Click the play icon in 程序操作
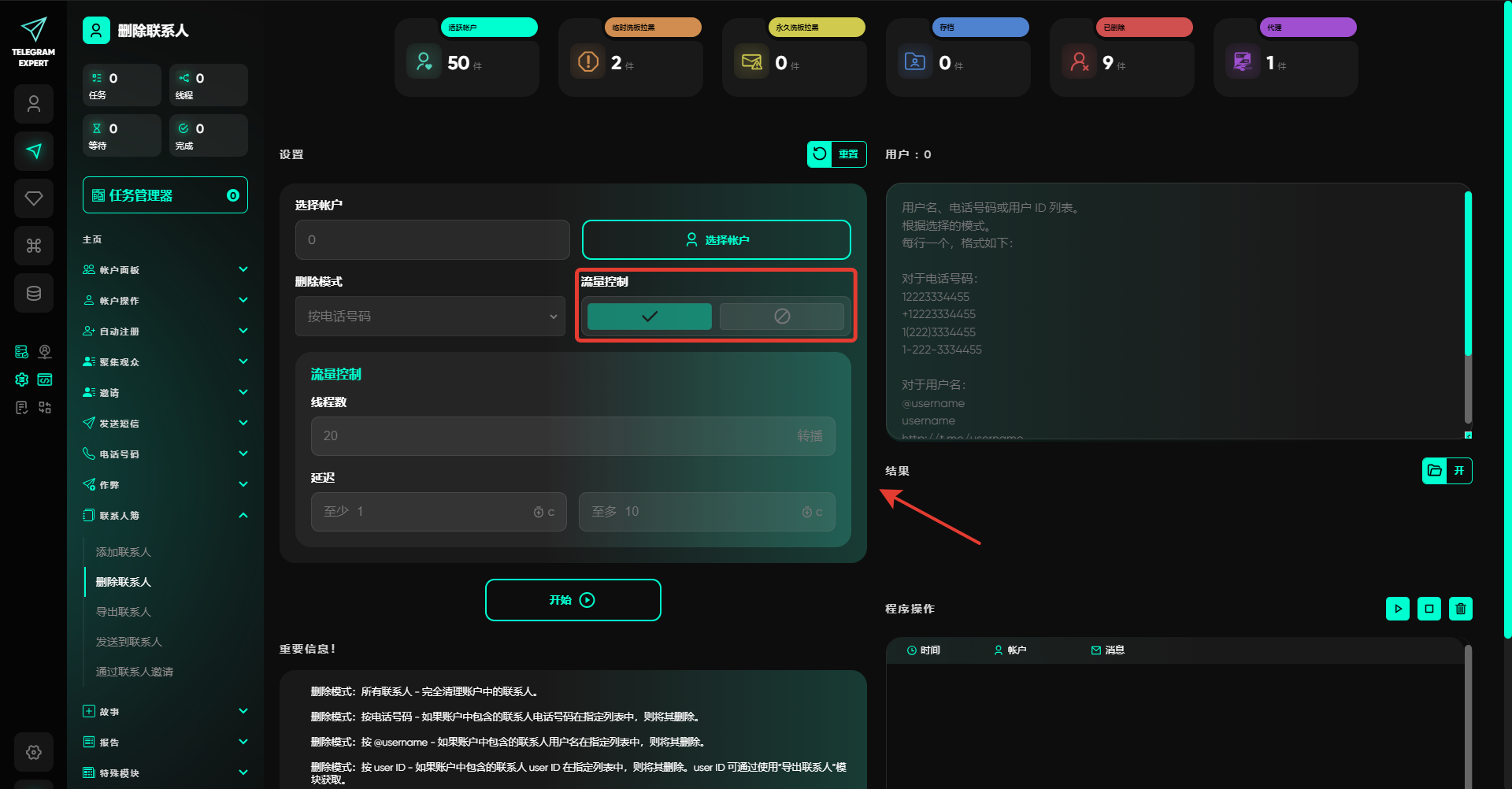This screenshot has width=1512, height=789. (1397, 609)
